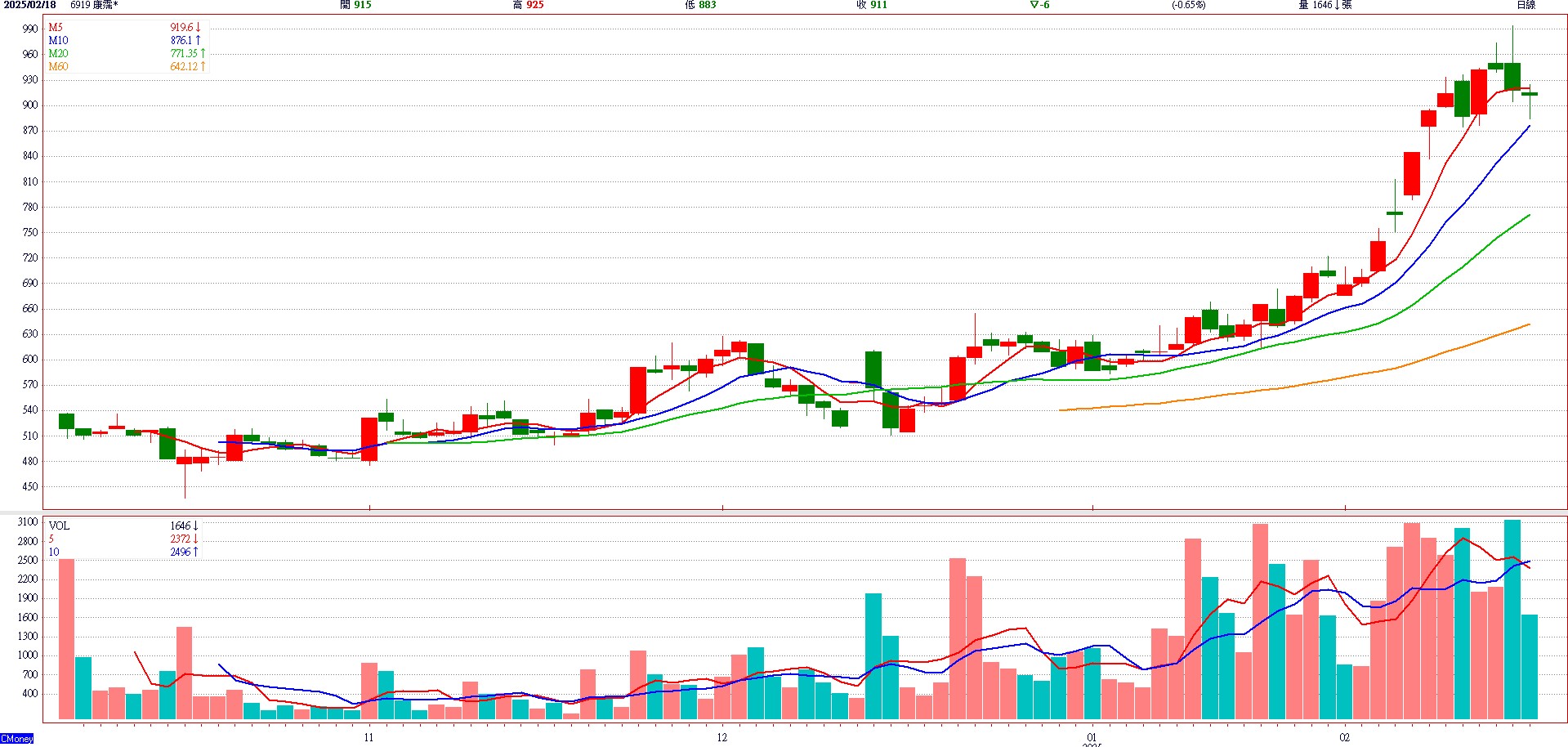Viewport: 1568px width, 747px height.
Task: Click volume axis label 1000
Action: (28, 655)
